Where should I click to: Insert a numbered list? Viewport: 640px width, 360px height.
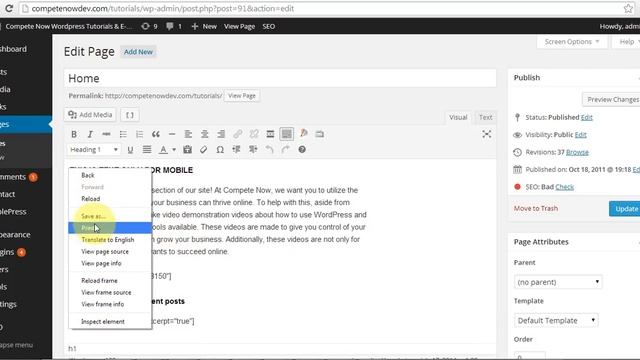click(x=139, y=134)
